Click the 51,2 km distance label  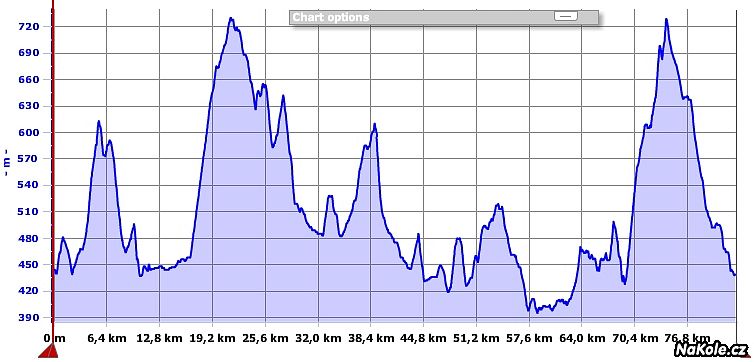point(477,338)
